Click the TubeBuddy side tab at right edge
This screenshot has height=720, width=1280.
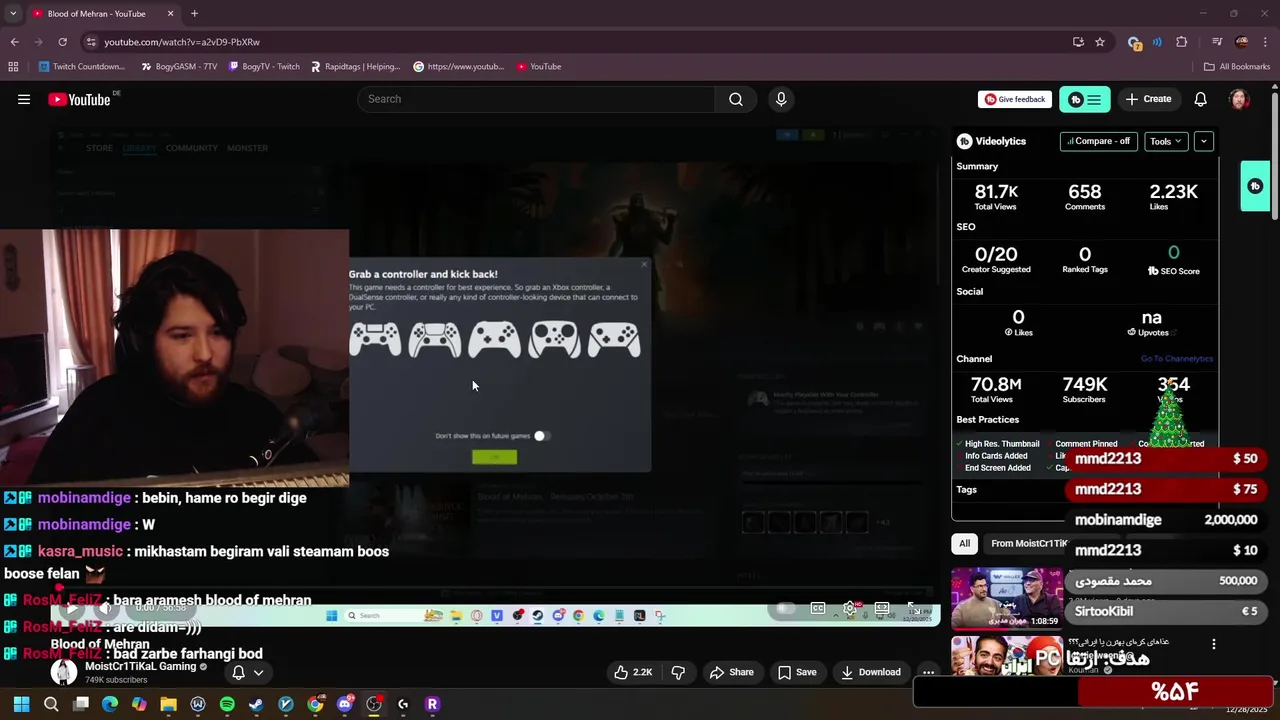click(1255, 186)
